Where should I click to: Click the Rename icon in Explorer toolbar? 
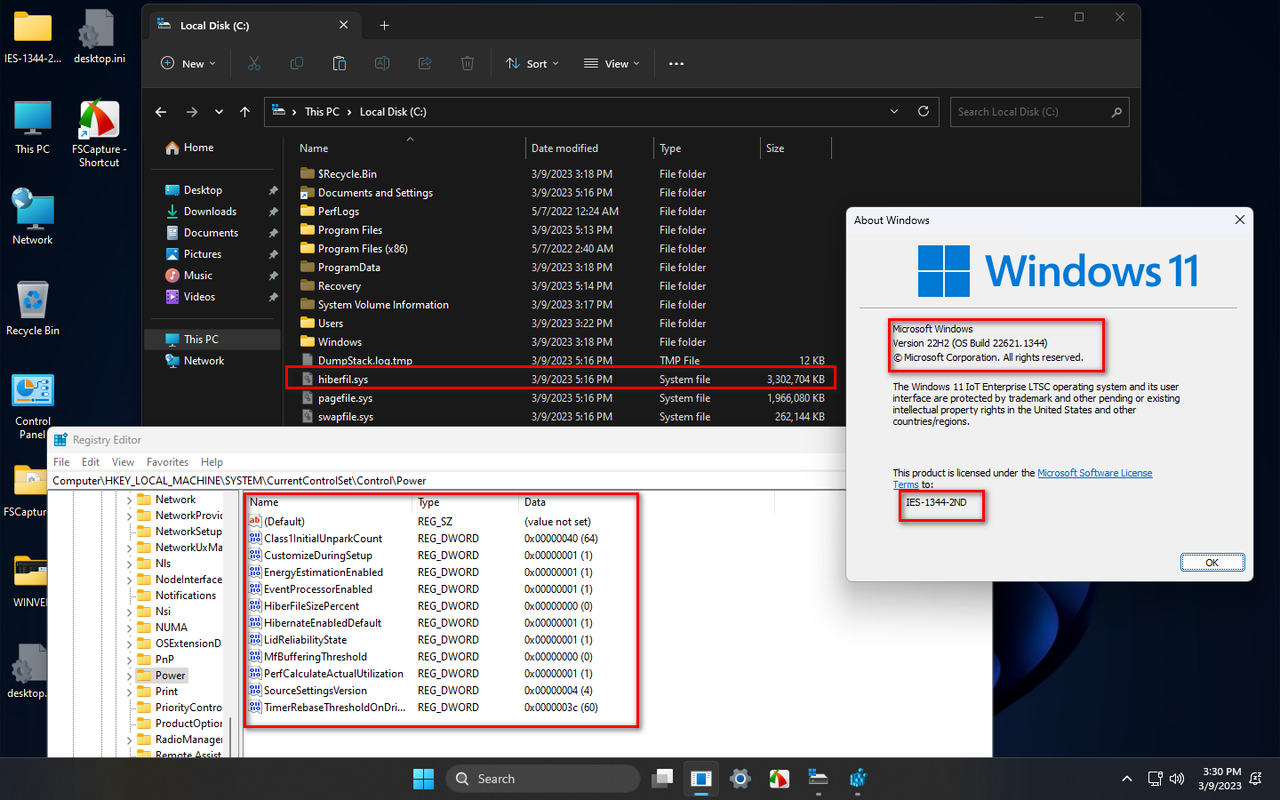click(x=382, y=63)
